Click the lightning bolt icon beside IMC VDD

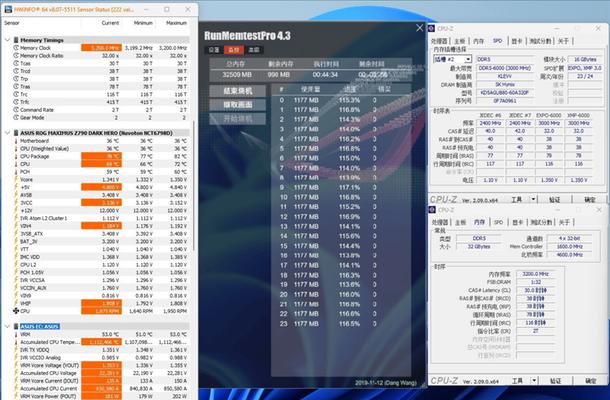click(x=16, y=257)
